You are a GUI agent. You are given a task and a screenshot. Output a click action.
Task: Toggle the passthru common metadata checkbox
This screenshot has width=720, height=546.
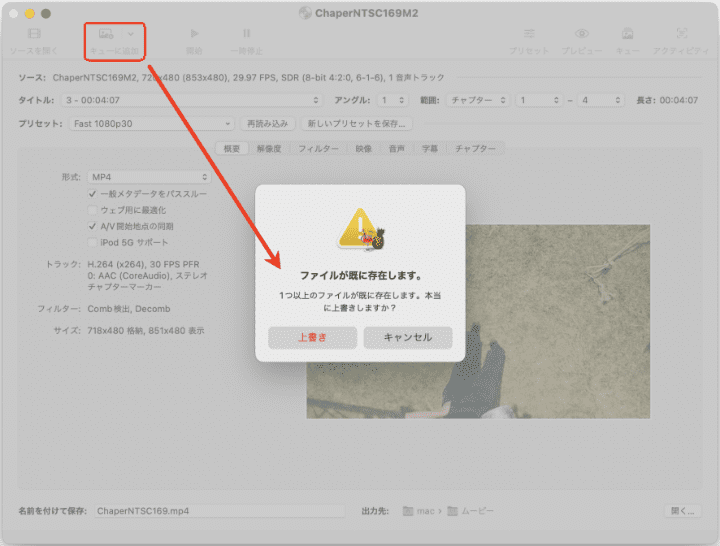pos(93,194)
